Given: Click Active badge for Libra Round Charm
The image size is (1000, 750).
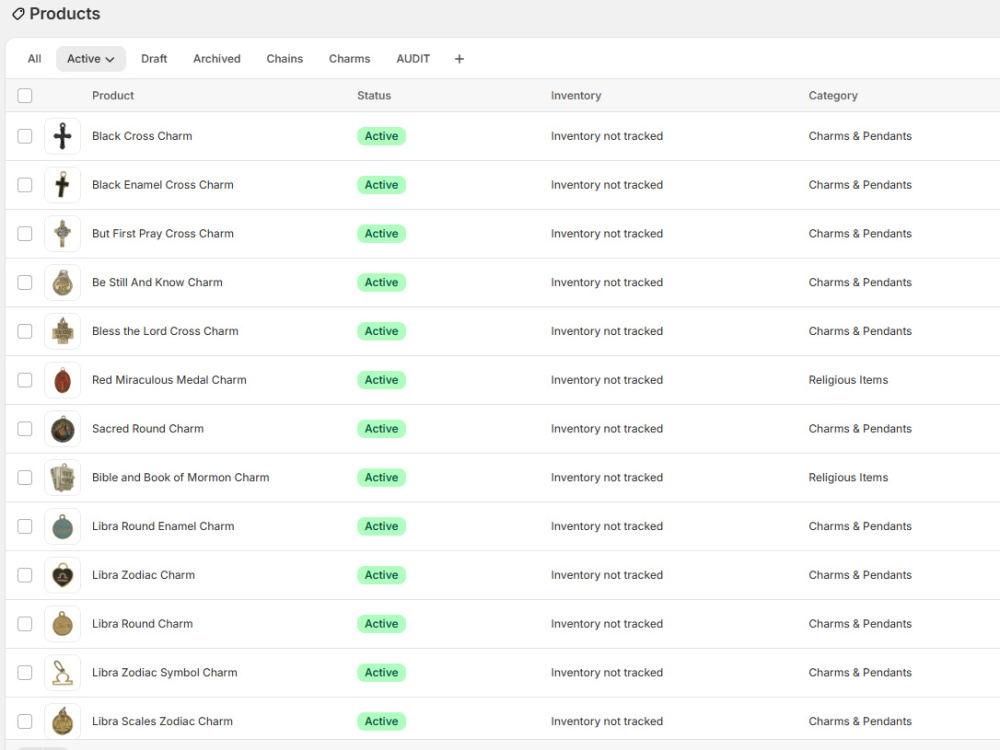Looking at the screenshot, I should click(381, 624).
